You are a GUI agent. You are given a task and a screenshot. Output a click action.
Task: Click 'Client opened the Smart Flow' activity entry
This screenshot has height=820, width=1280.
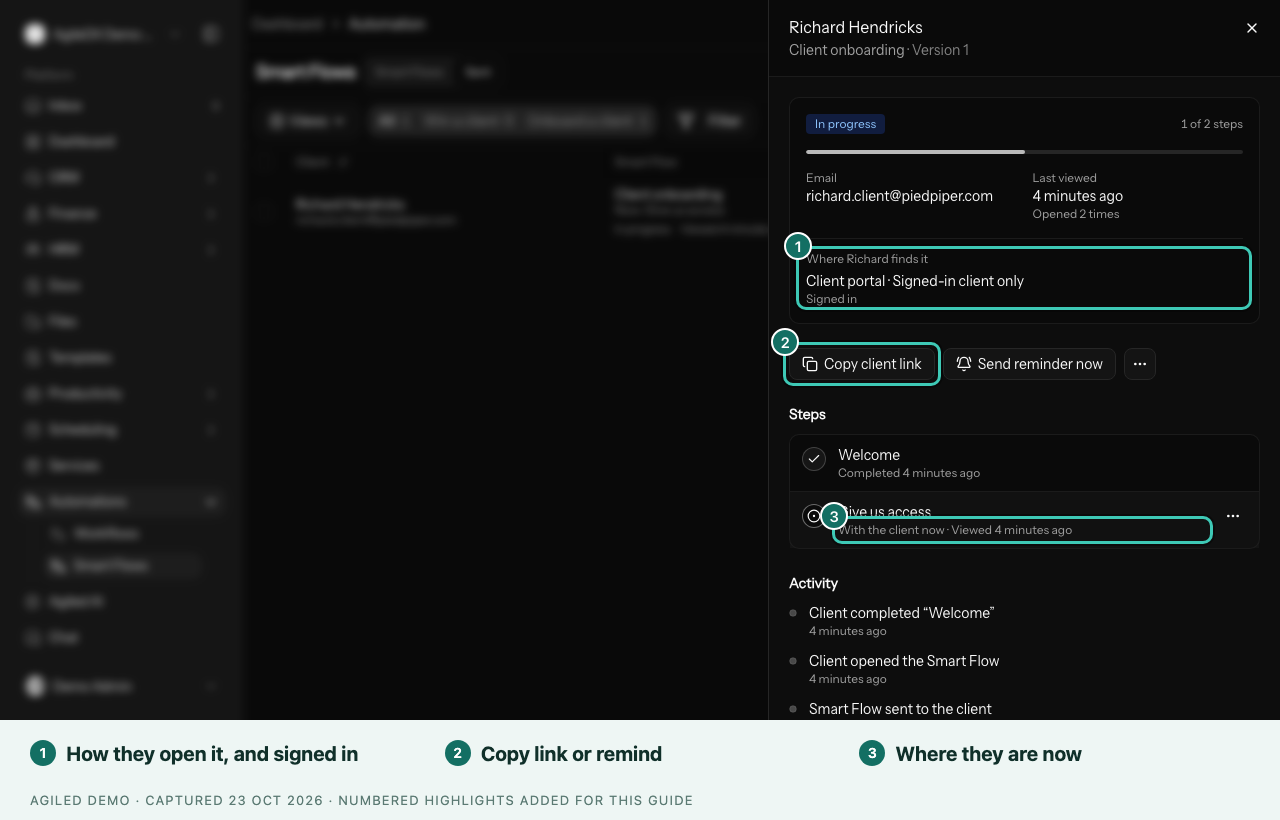click(x=904, y=661)
